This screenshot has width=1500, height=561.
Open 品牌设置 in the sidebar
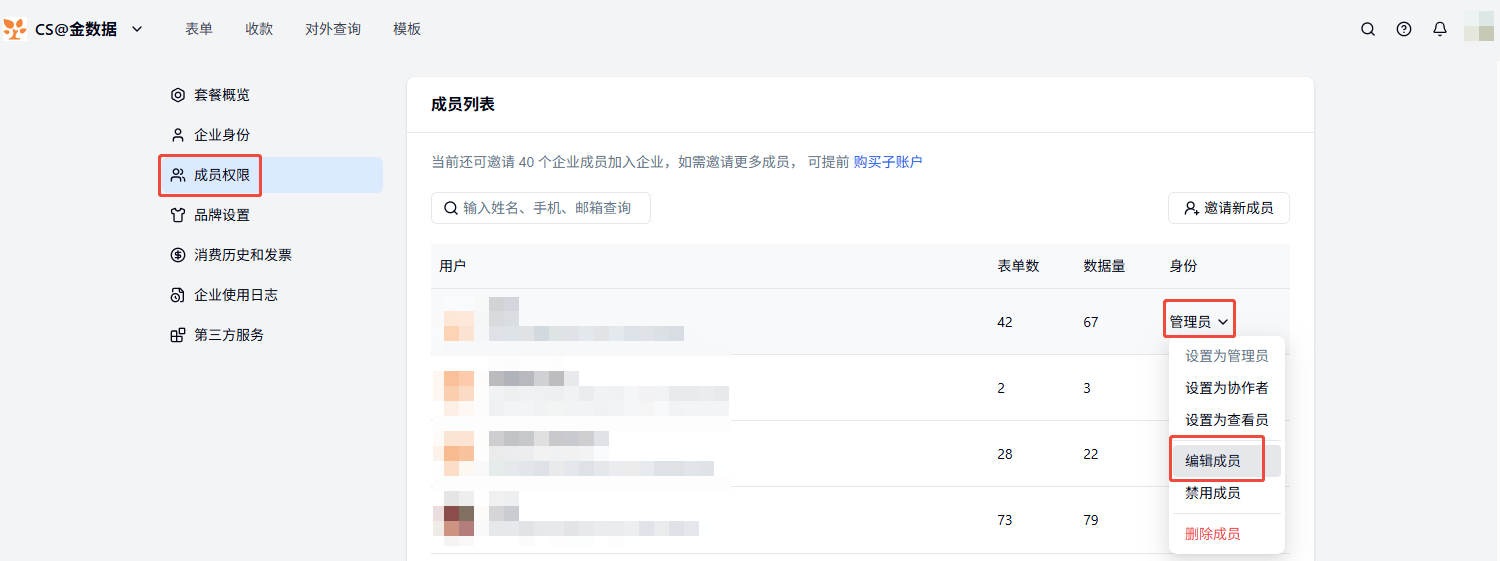(221, 215)
